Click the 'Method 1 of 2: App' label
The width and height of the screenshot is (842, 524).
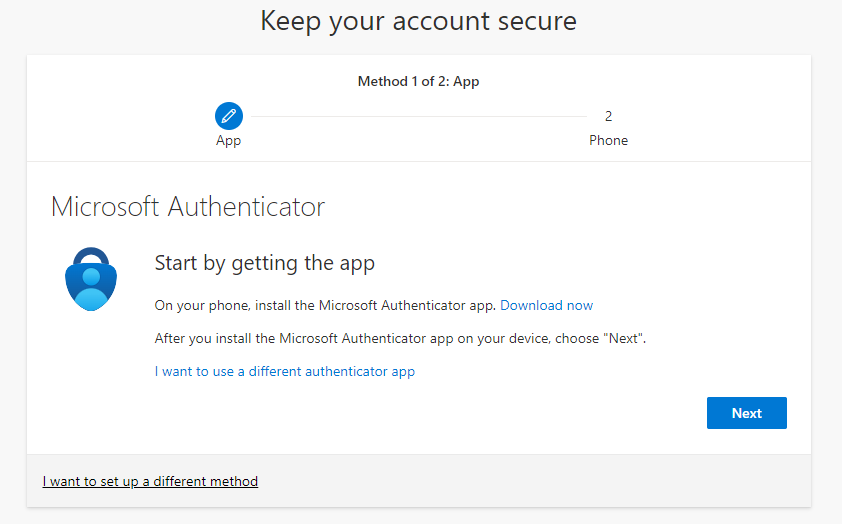[418, 82]
